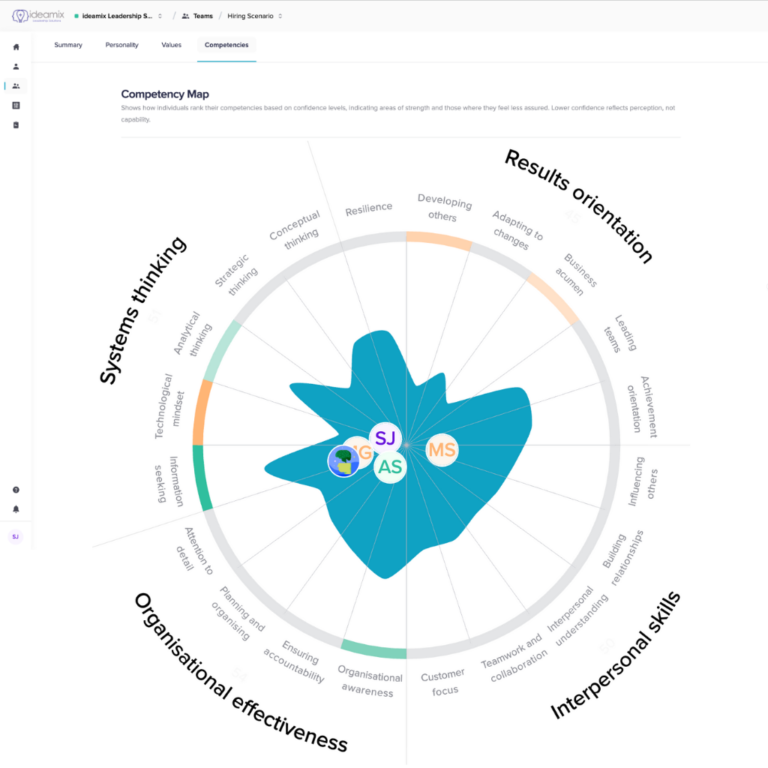
Task: Click the green Information seeking ring segment
Action: (x=198, y=477)
